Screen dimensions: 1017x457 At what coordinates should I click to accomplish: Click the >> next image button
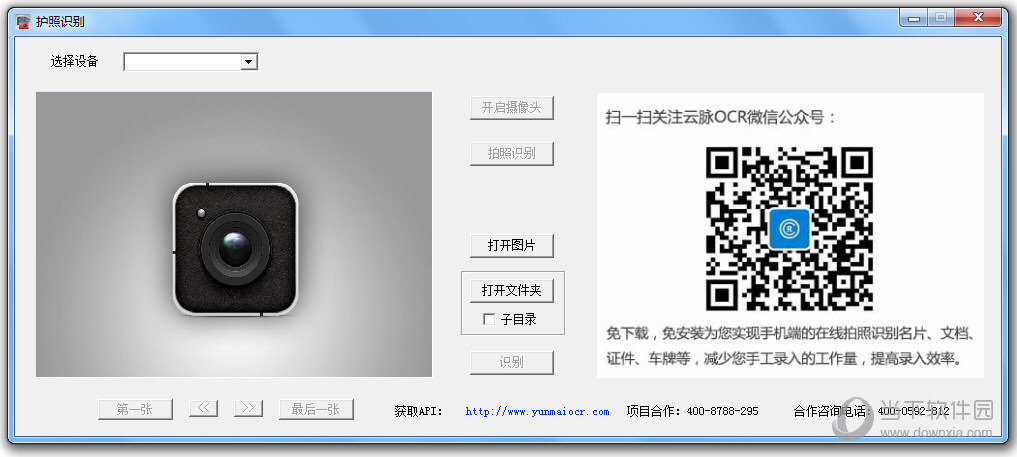tap(248, 408)
